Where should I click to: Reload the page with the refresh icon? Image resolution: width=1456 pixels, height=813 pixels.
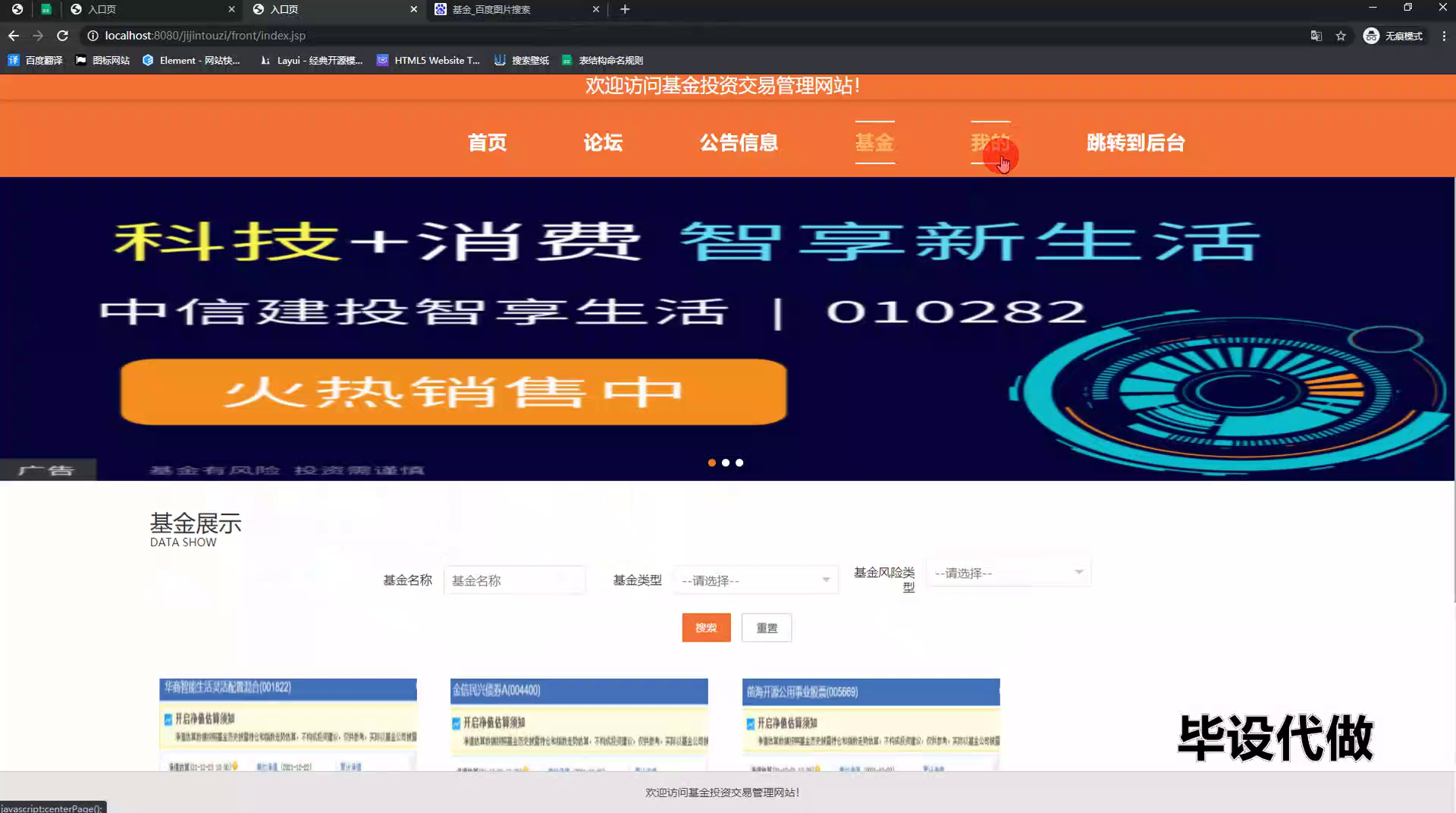tap(63, 36)
